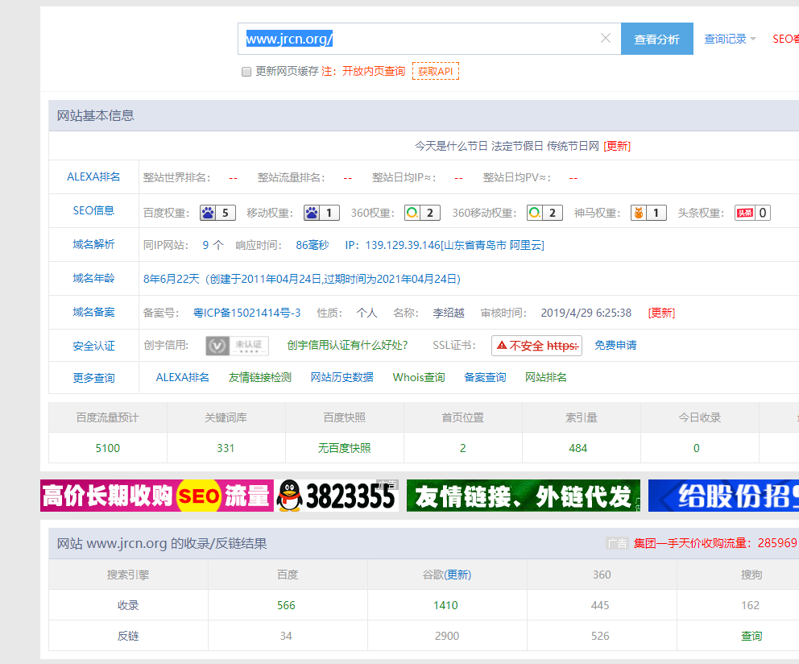Viewport: 799px width, 664px height.
Task: Click the 查看分析 button
Action: 657,39
